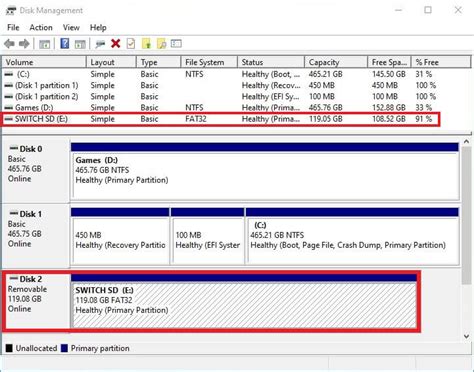Click the disk pane vertical scrollbar thumb
Viewport: 474px width, 372px height.
click(x=466, y=215)
